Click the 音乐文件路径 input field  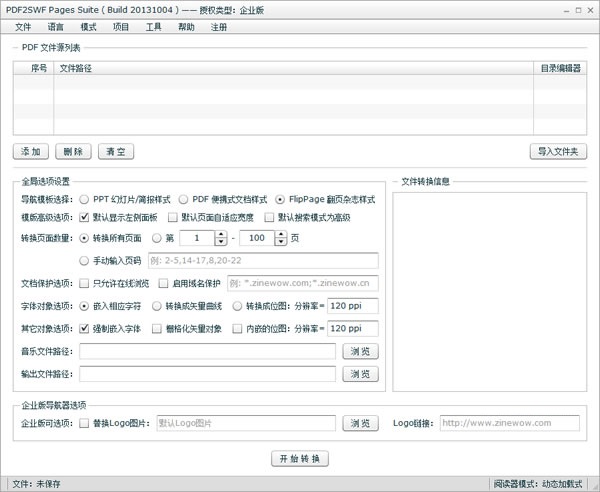click(207, 351)
